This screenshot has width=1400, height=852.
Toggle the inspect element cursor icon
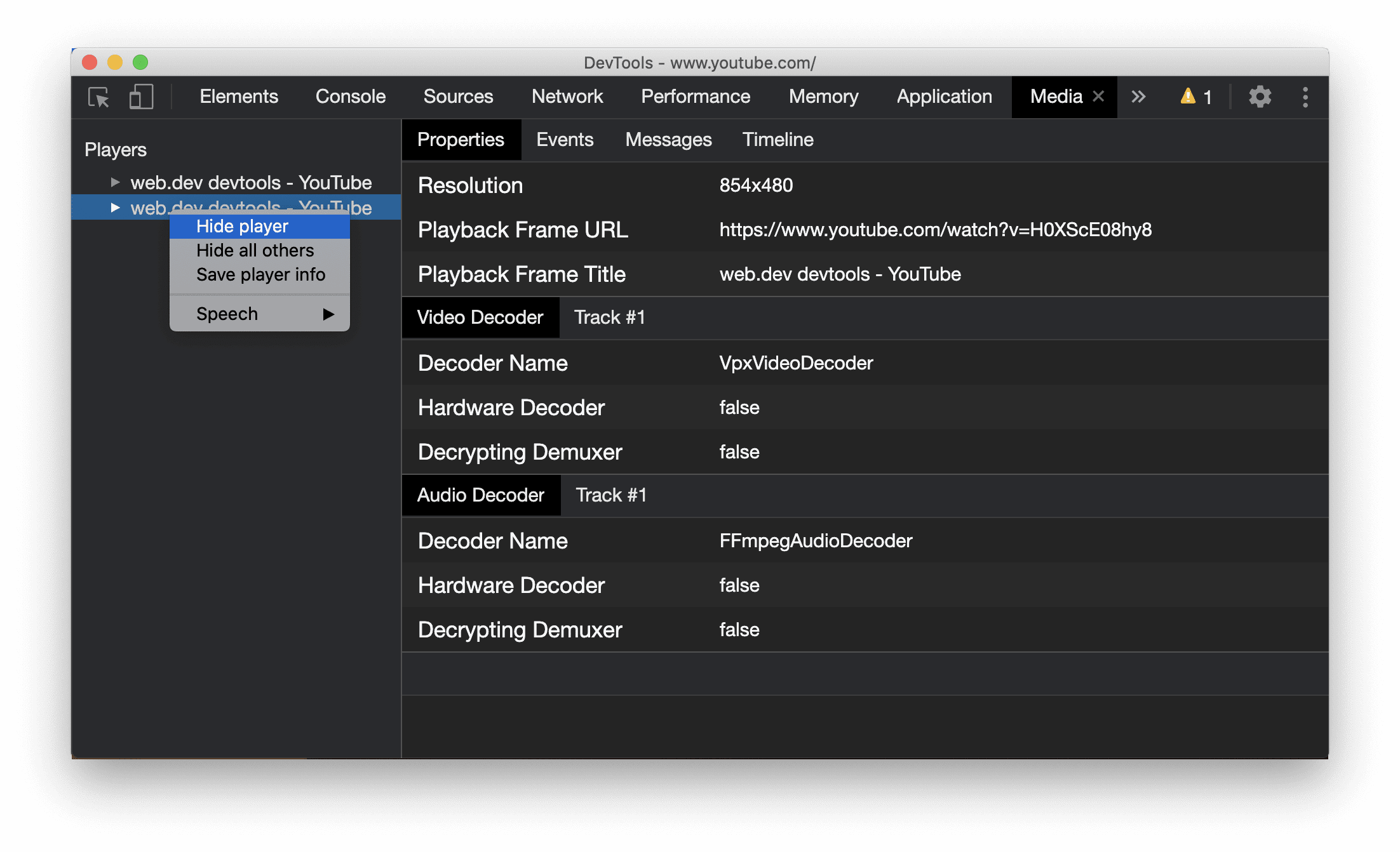click(100, 97)
